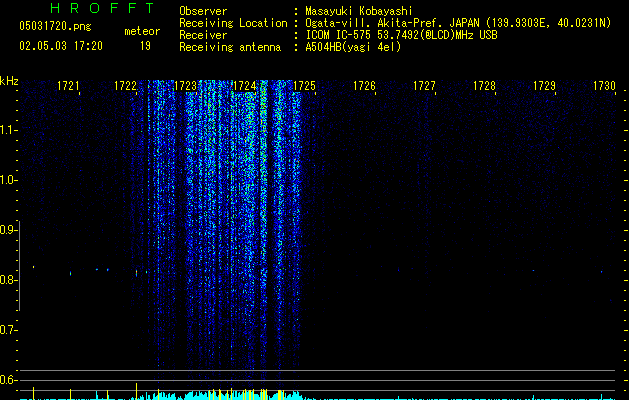Click the 0.7 kHz frequency label
Image resolution: width=629 pixels, height=400 pixels.
click(9, 330)
